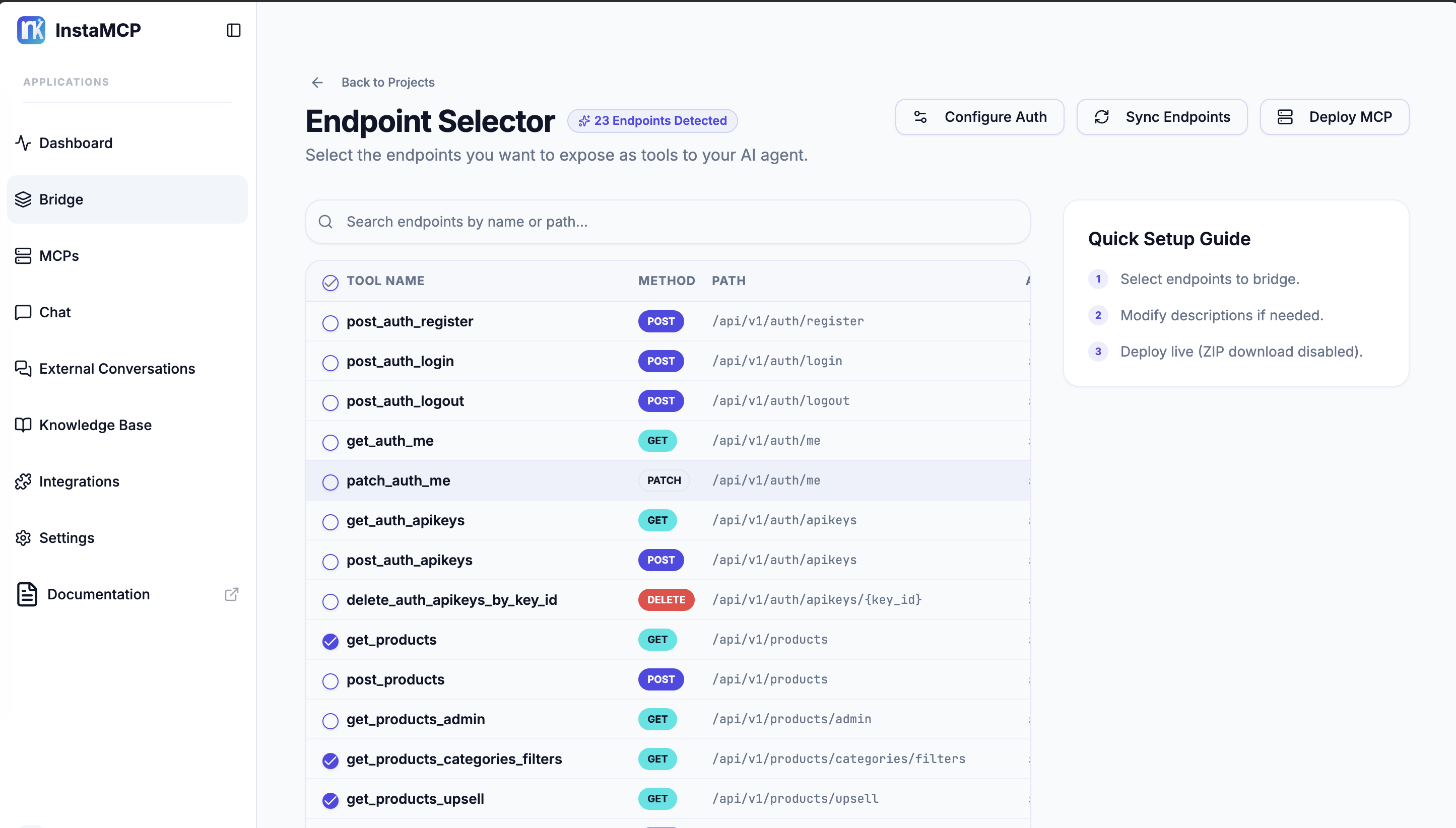Click the Knowledge Base book icon
The height and width of the screenshot is (828, 1456).
click(23, 425)
